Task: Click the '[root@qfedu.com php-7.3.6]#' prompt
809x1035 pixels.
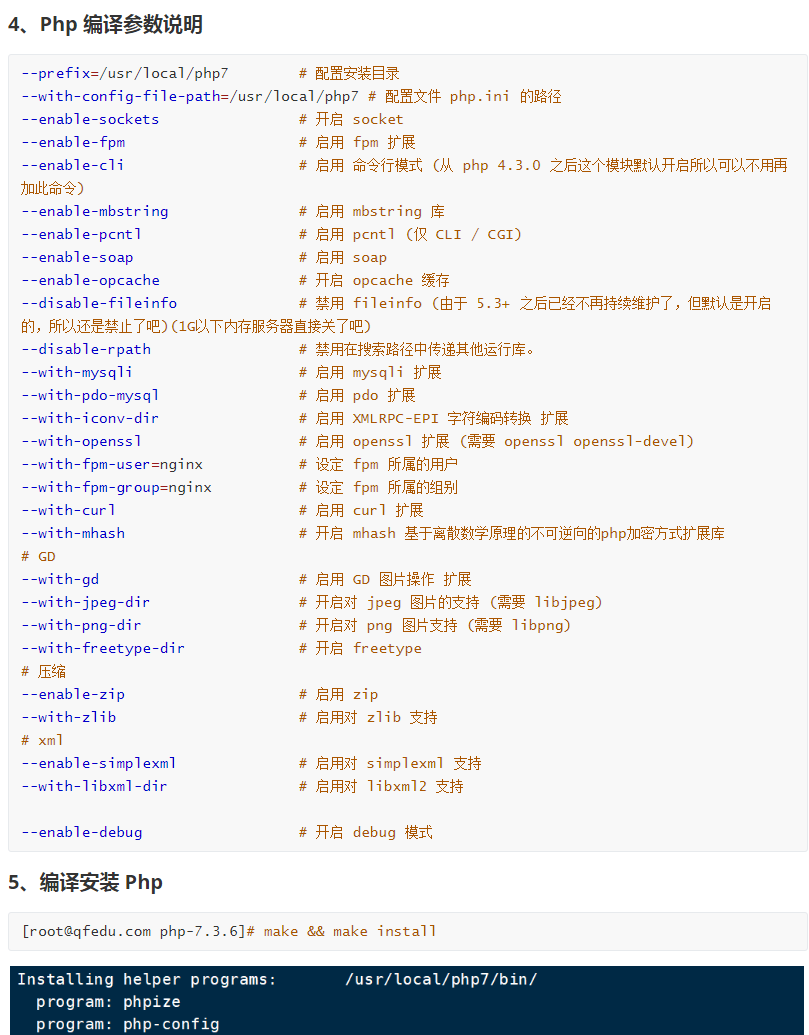Action: point(138,931)
